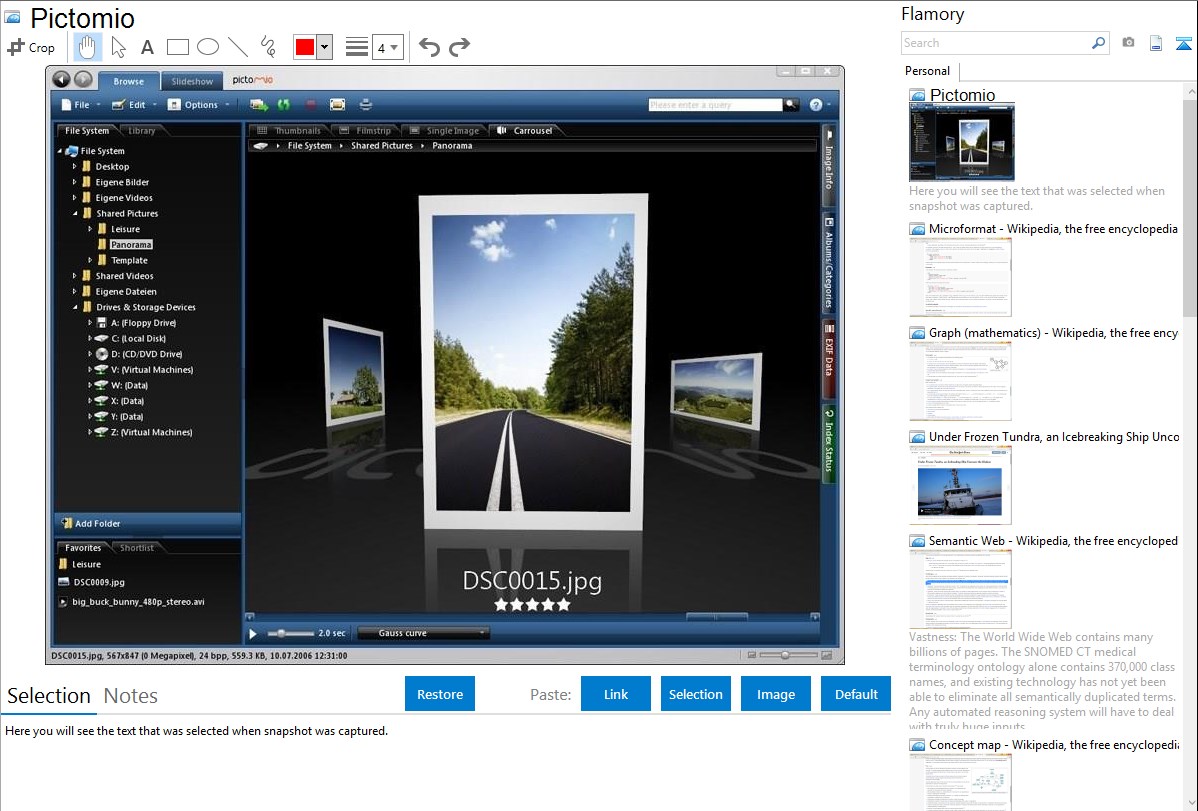Screen dimensions: 1198x811
Task: Open the Shortlist tab
Action: 137,548
